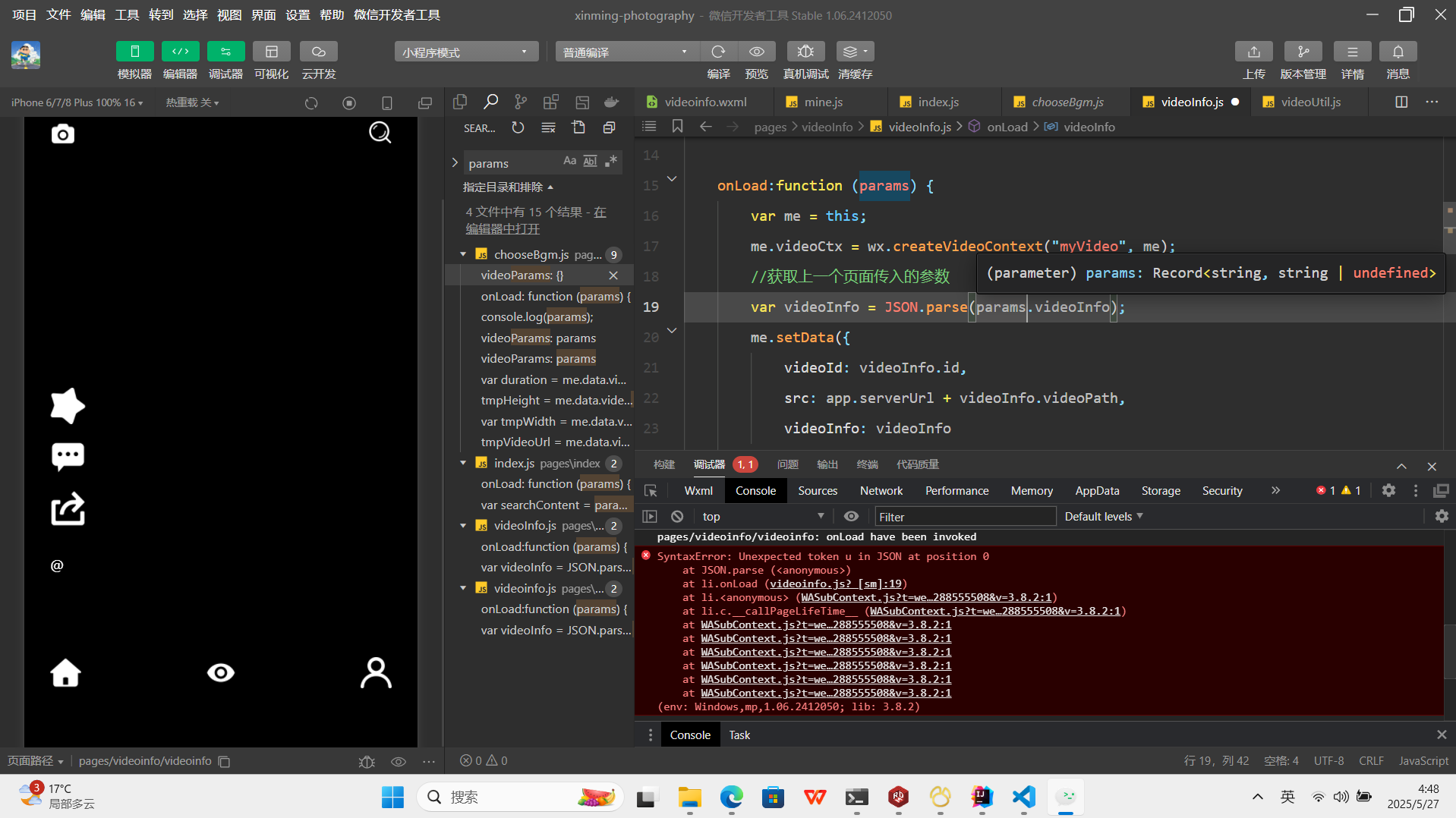Fold the onLoad function at line 15
The height and width of the screenshot is (818, 1456).
[x=672, y=179]
